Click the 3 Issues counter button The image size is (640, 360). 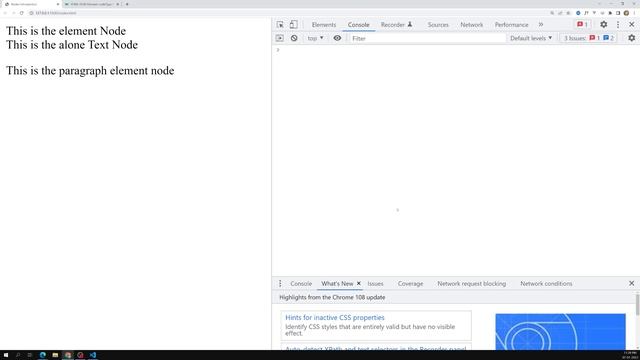point(589,38)
